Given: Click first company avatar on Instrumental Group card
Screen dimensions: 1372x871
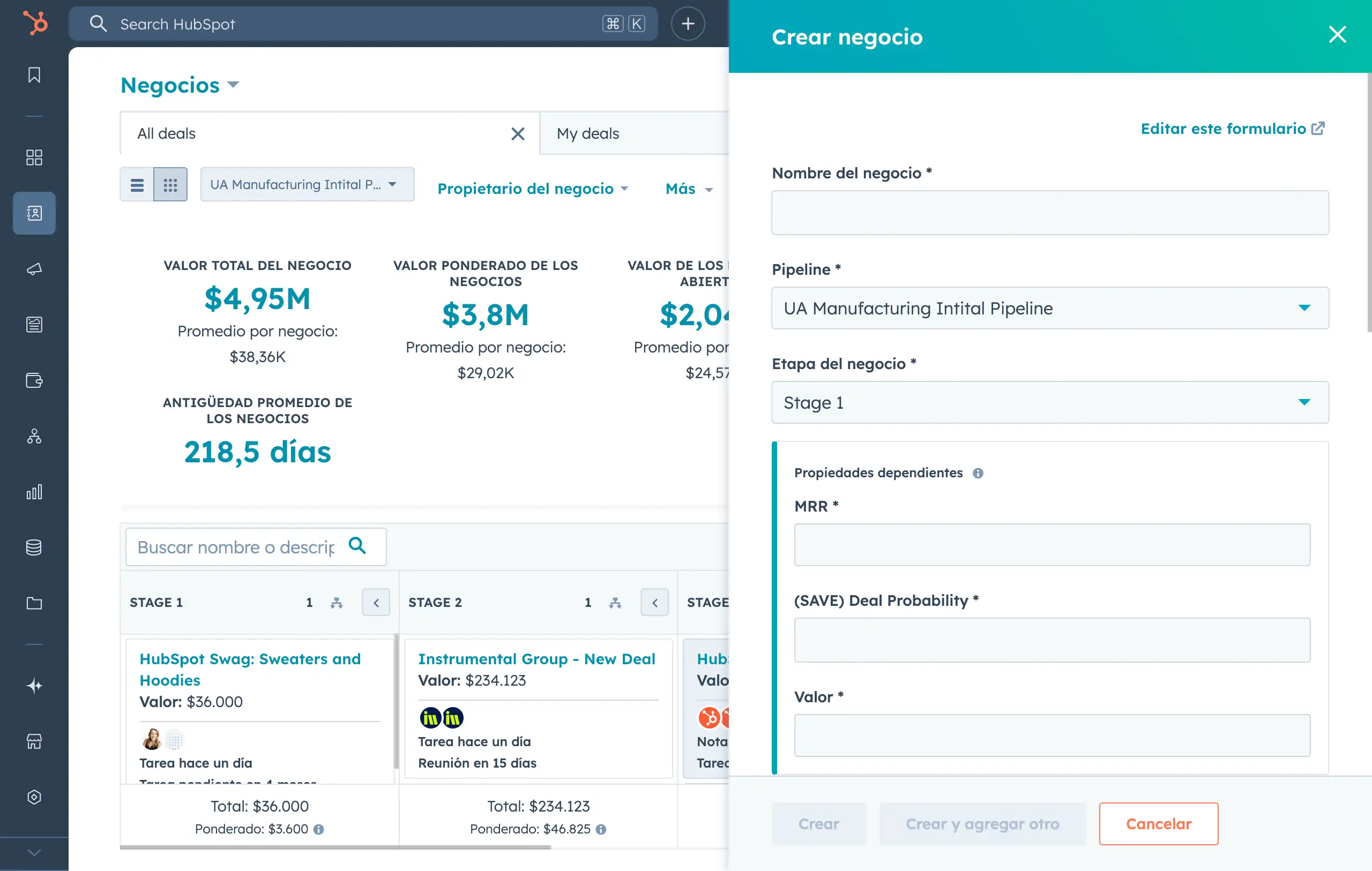Looking at the screenshot, I should [x=430, y=718].
